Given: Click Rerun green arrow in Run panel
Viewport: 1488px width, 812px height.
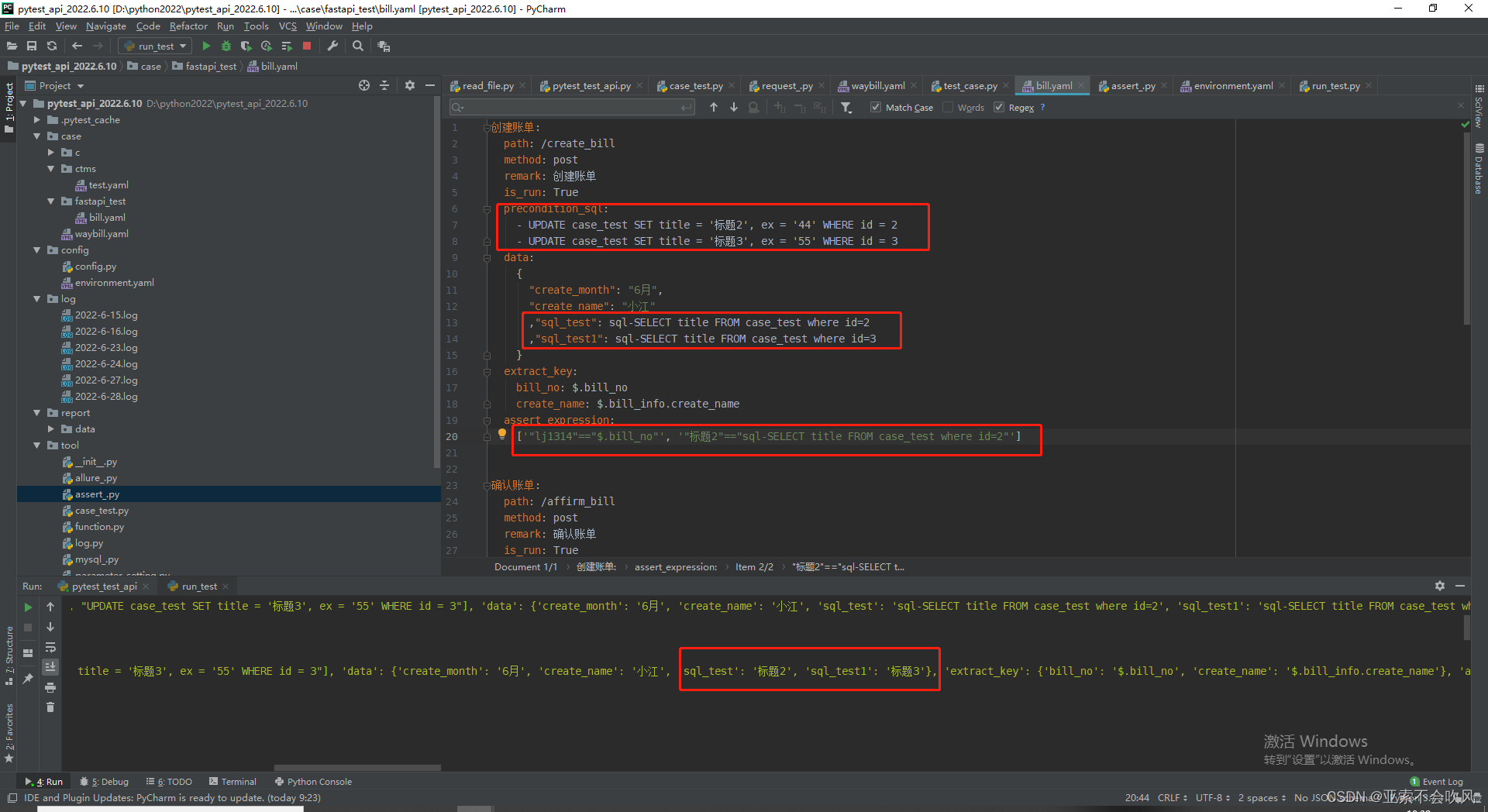Looking at the screenshot, I should coord(28,607).
